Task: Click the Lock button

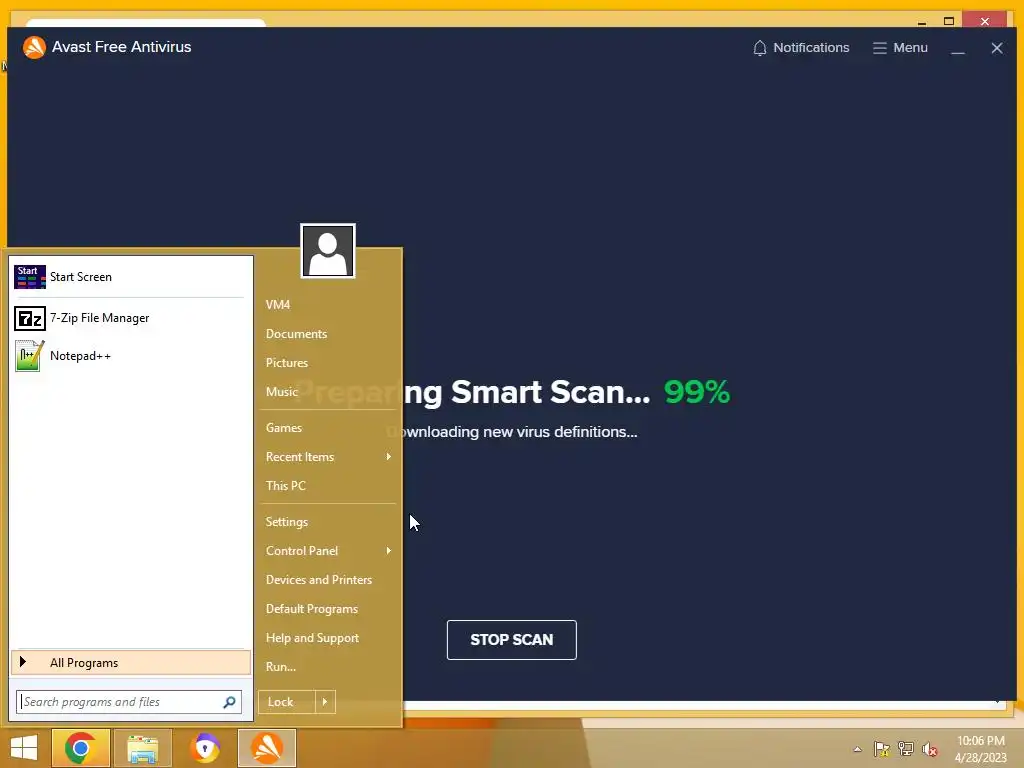Action: pyautogui.click(x=286, y=702)
